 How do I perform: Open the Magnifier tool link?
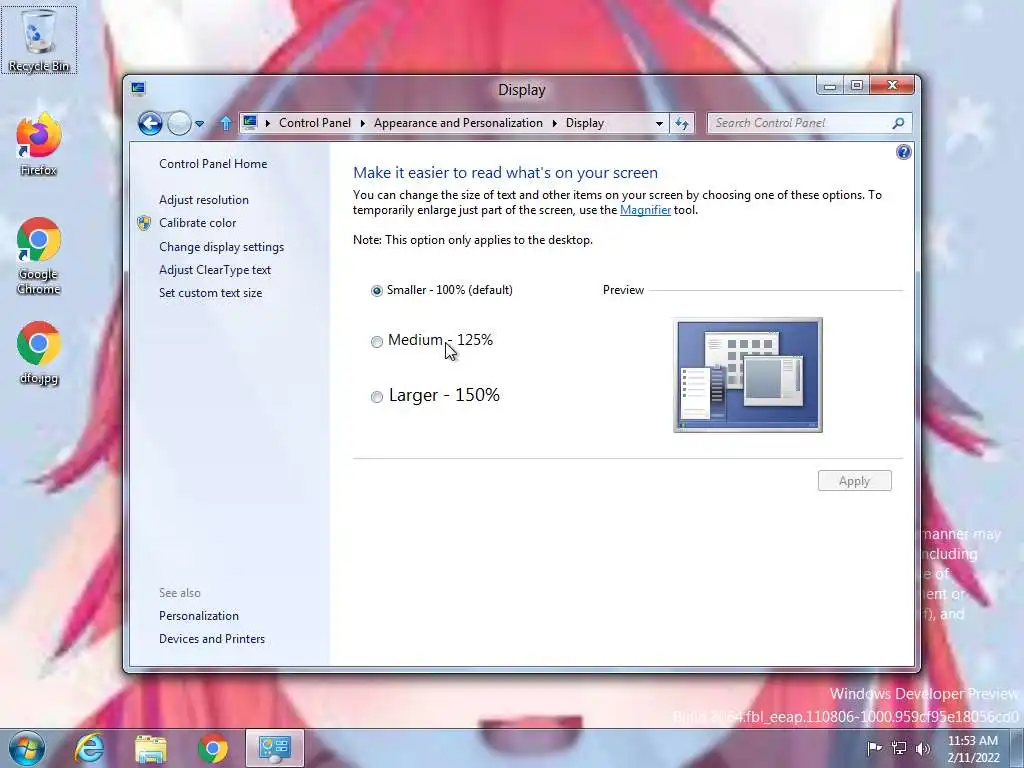pos(645,210)
